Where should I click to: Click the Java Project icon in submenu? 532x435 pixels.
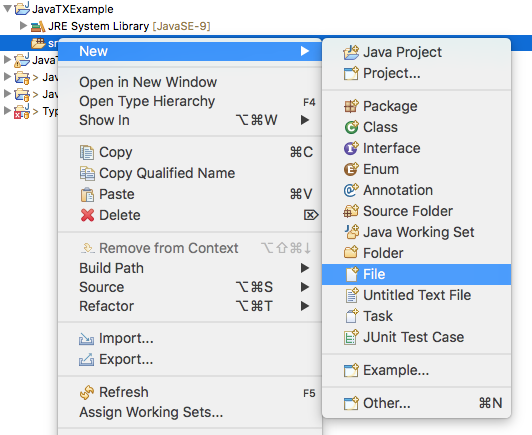(x=351, y=52)
